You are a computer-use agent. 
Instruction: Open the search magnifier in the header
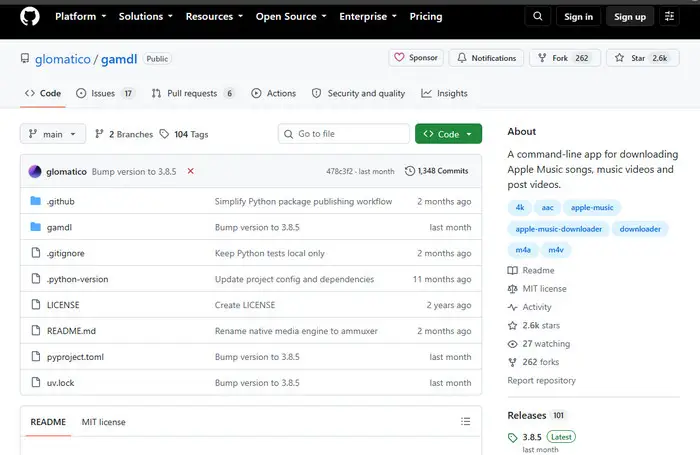(x=538, y=17)
